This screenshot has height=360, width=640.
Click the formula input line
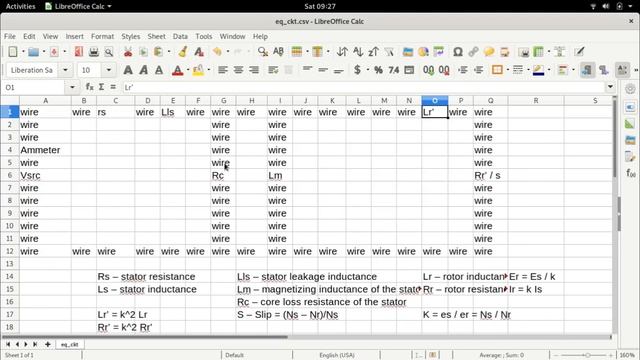click(x=363, y=87)
